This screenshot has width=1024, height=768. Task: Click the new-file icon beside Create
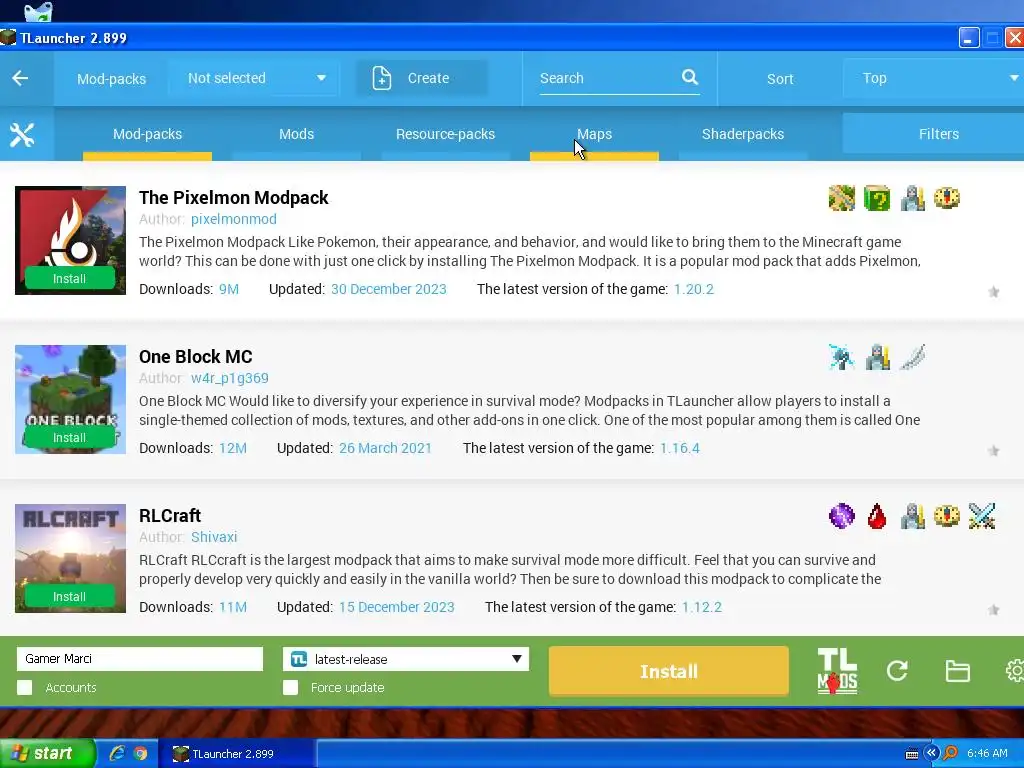point(382,78)
